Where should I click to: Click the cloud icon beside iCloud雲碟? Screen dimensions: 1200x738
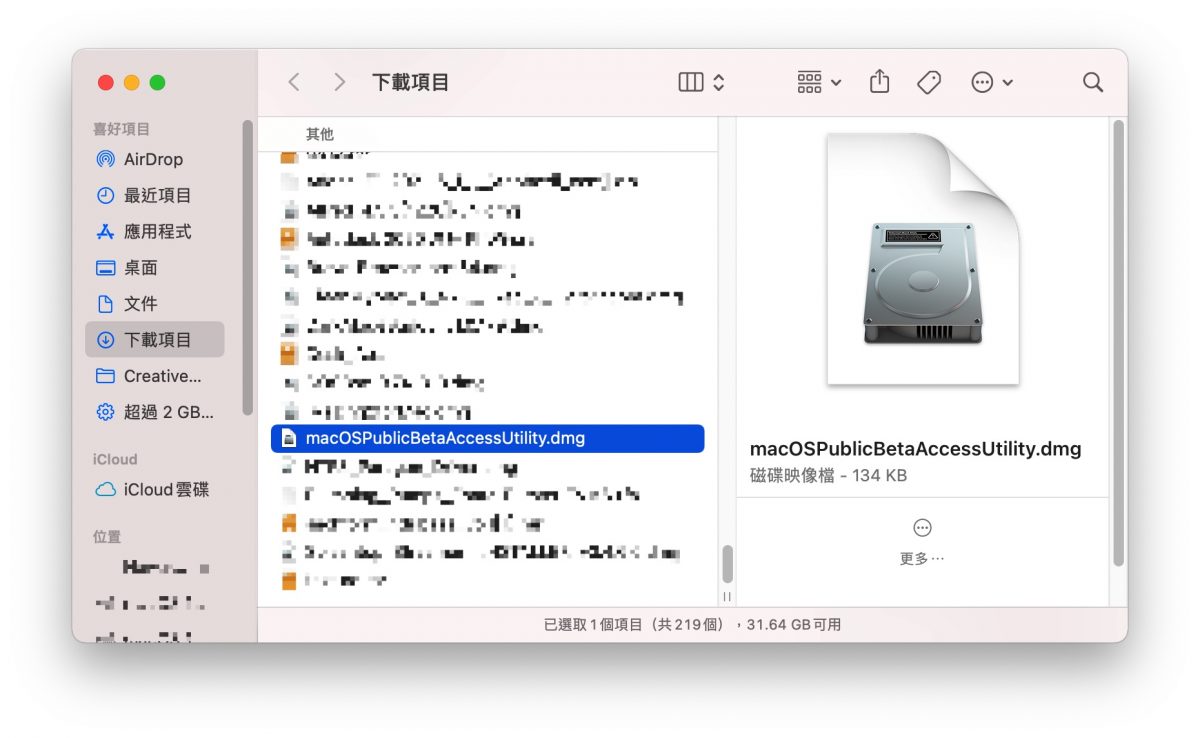[x=105, y=490]
